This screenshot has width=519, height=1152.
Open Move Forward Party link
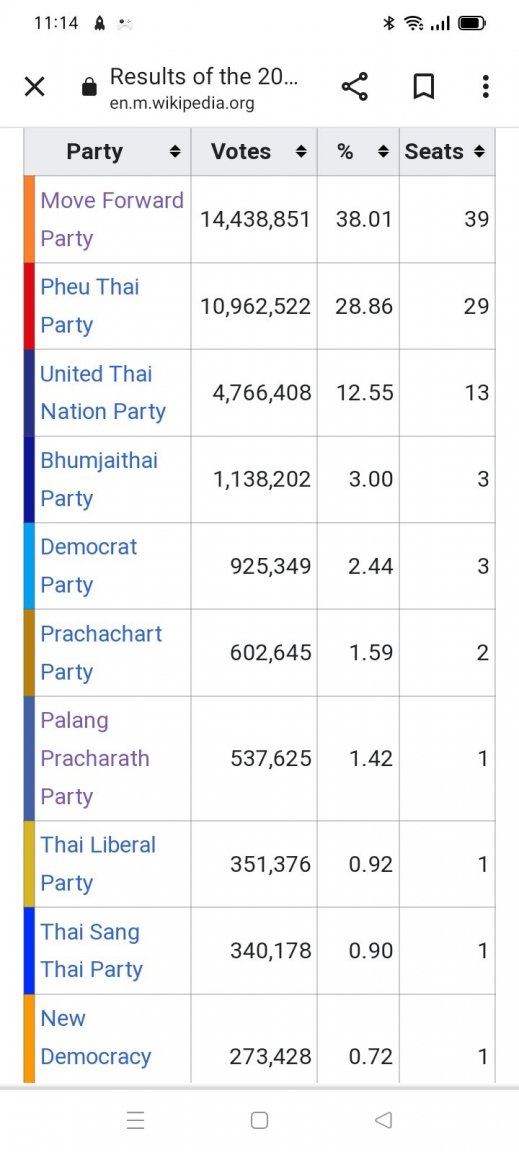(x=112, y=219)
